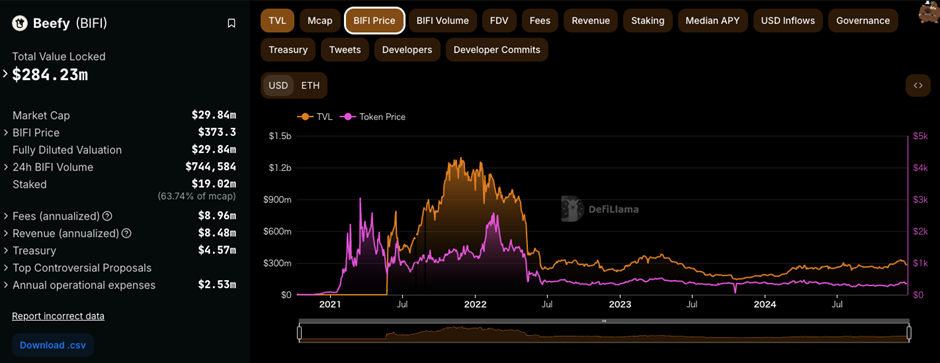
Task: Click the 2022 label on x-axis
Action: coord(475,305)
